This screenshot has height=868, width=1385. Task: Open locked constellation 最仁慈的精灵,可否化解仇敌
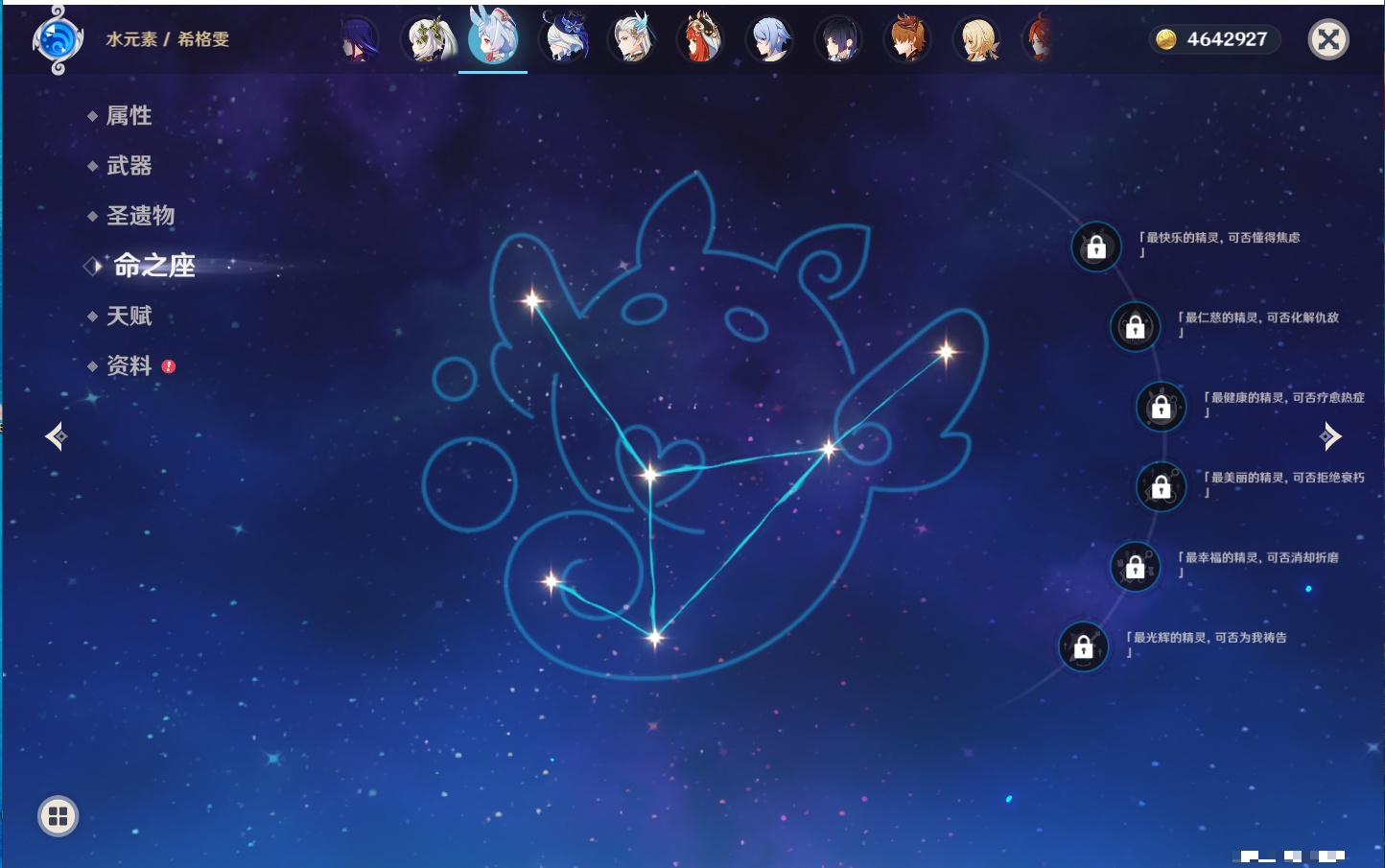tap(1135, 327)
